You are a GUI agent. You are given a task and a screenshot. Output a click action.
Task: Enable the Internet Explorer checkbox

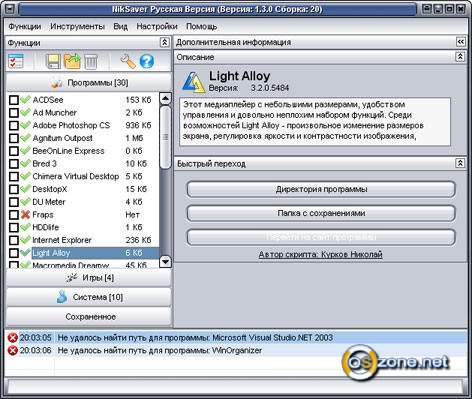coord(14,240)
